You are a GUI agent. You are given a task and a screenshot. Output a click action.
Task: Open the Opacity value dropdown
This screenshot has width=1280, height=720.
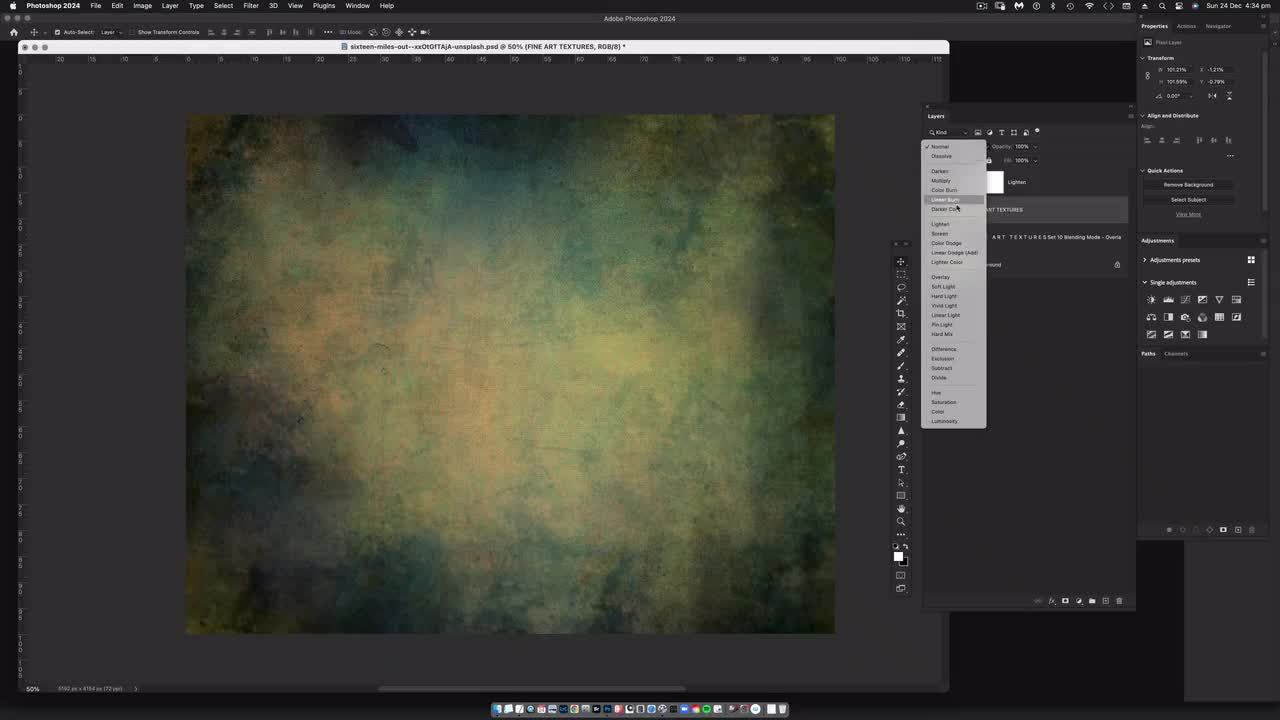pos(1036,147)
